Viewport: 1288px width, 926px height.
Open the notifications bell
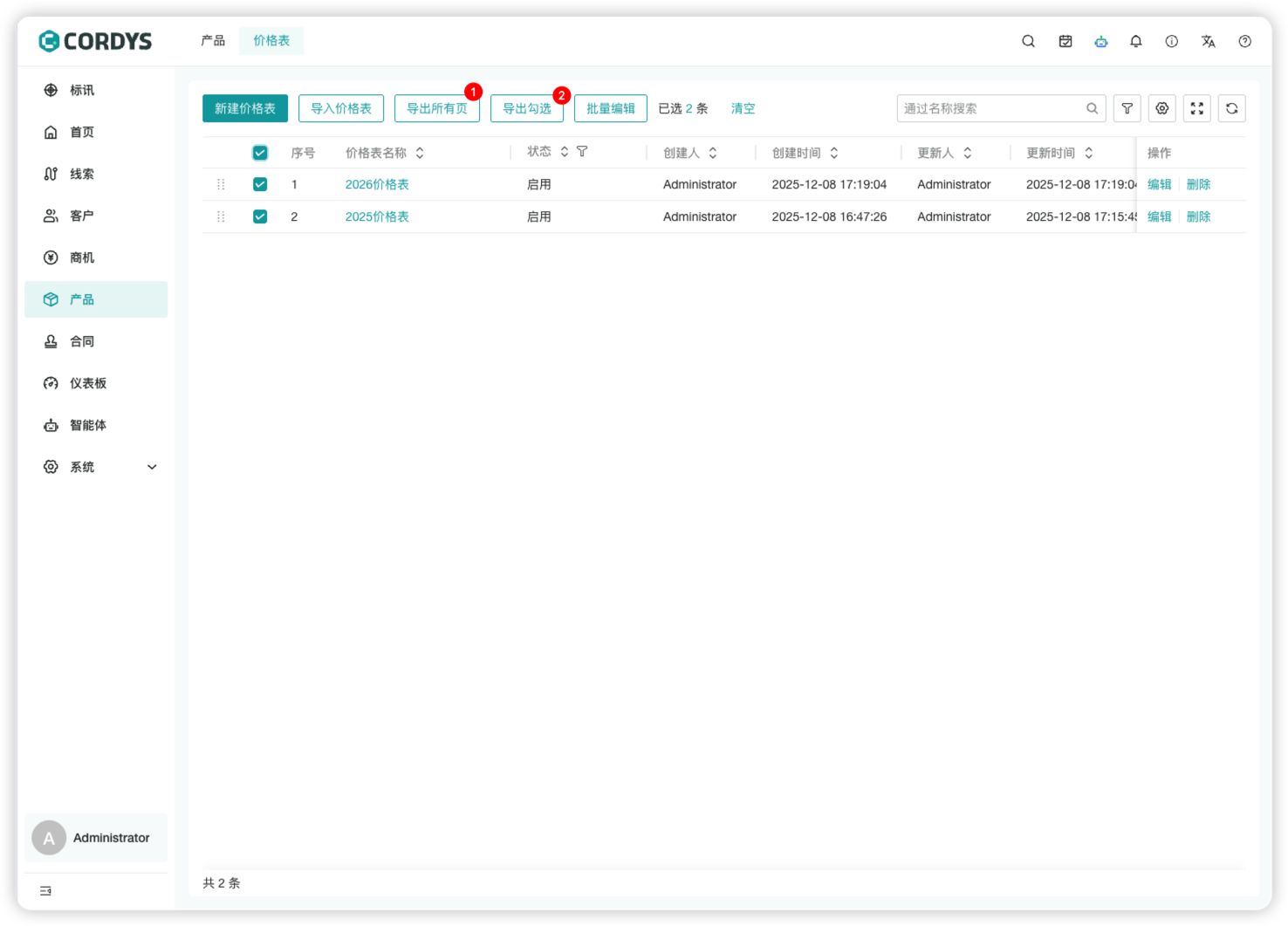pos(1135,41)
